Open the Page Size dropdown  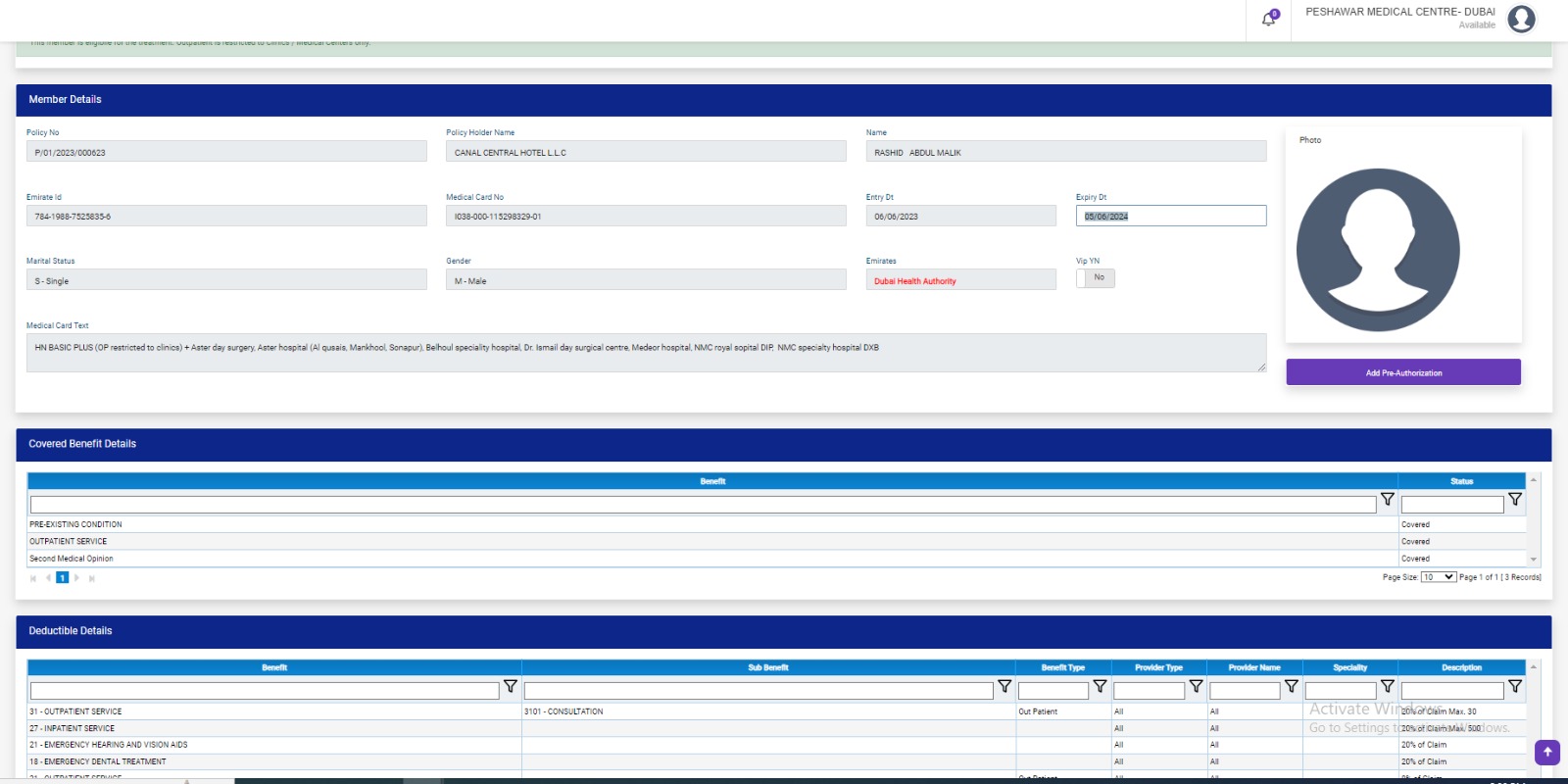click(1438, 577)
